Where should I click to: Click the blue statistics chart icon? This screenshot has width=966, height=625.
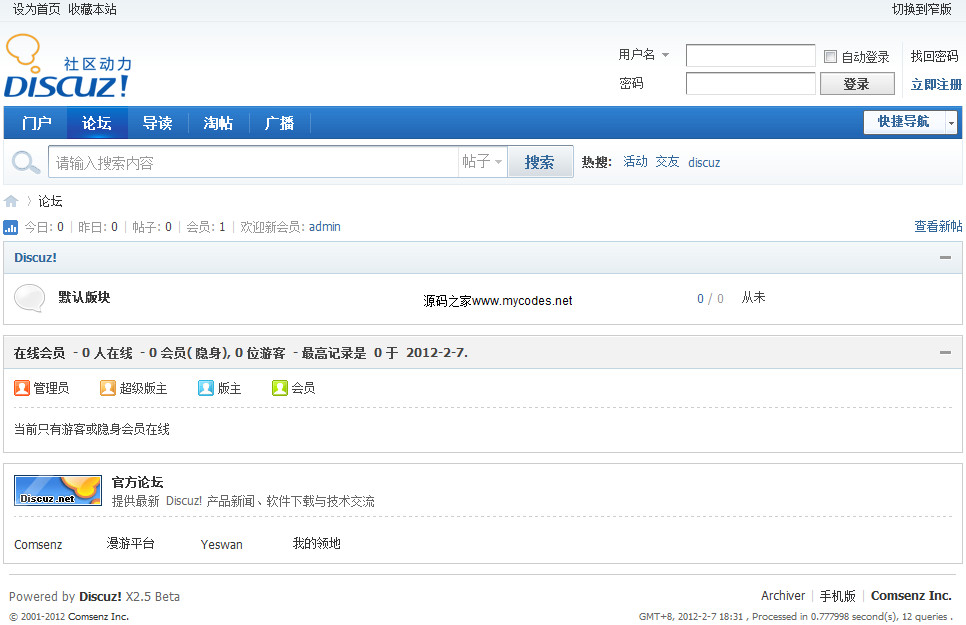tap(10, 227)
